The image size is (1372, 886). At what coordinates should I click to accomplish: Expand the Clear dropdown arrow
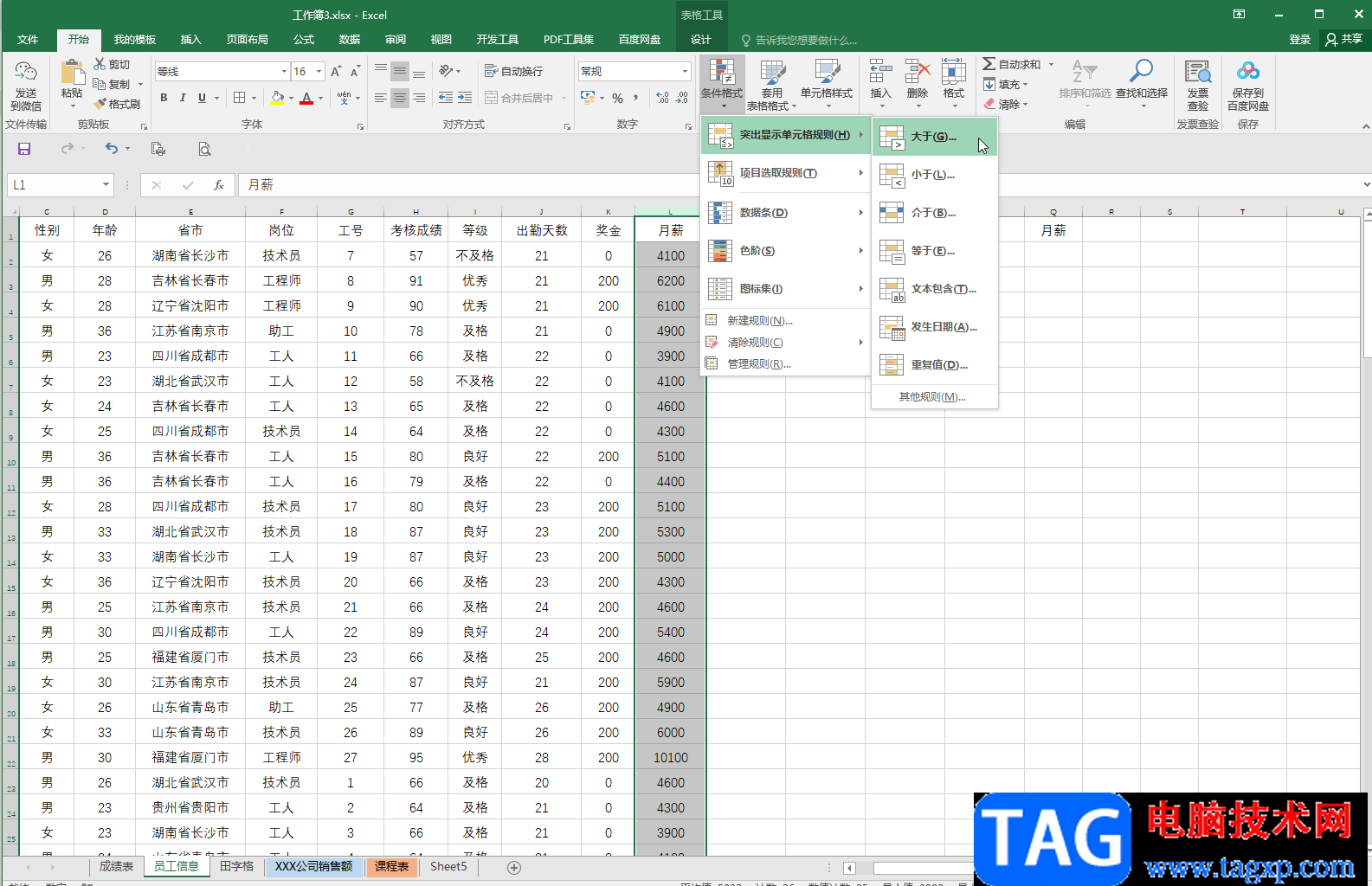(x=1025, y=105)
